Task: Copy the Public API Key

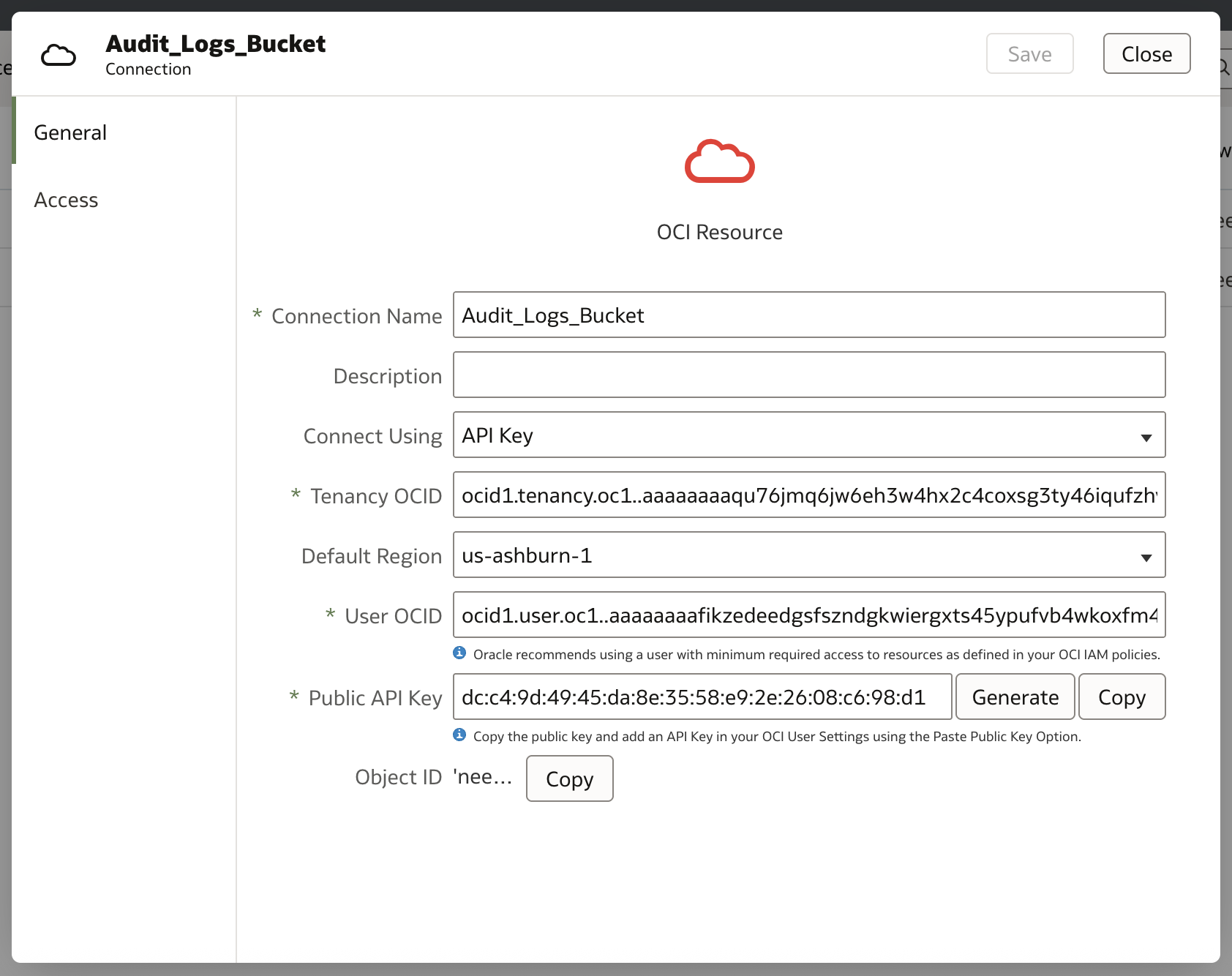Action: [1122, 697]
